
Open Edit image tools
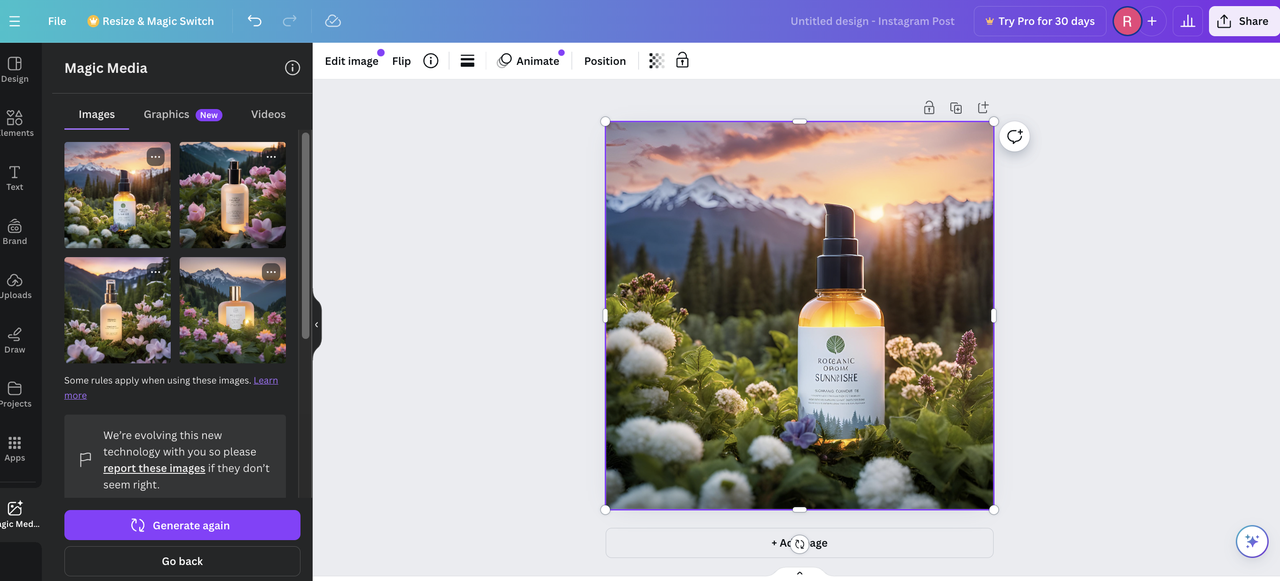click(x=352, y=61)
